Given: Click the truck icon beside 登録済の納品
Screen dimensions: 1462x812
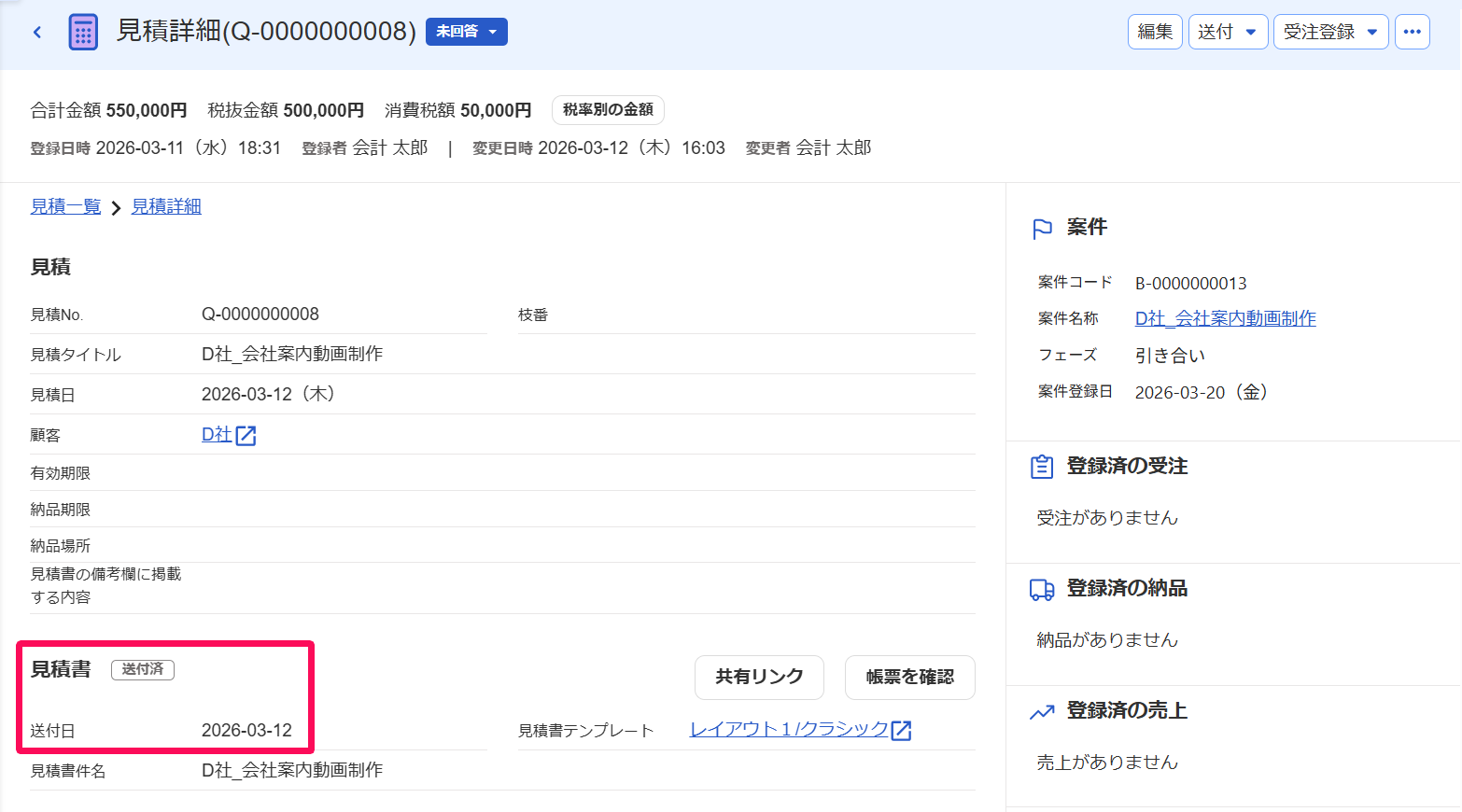Looking at the screenshot, I should (x=1042, y=589).
